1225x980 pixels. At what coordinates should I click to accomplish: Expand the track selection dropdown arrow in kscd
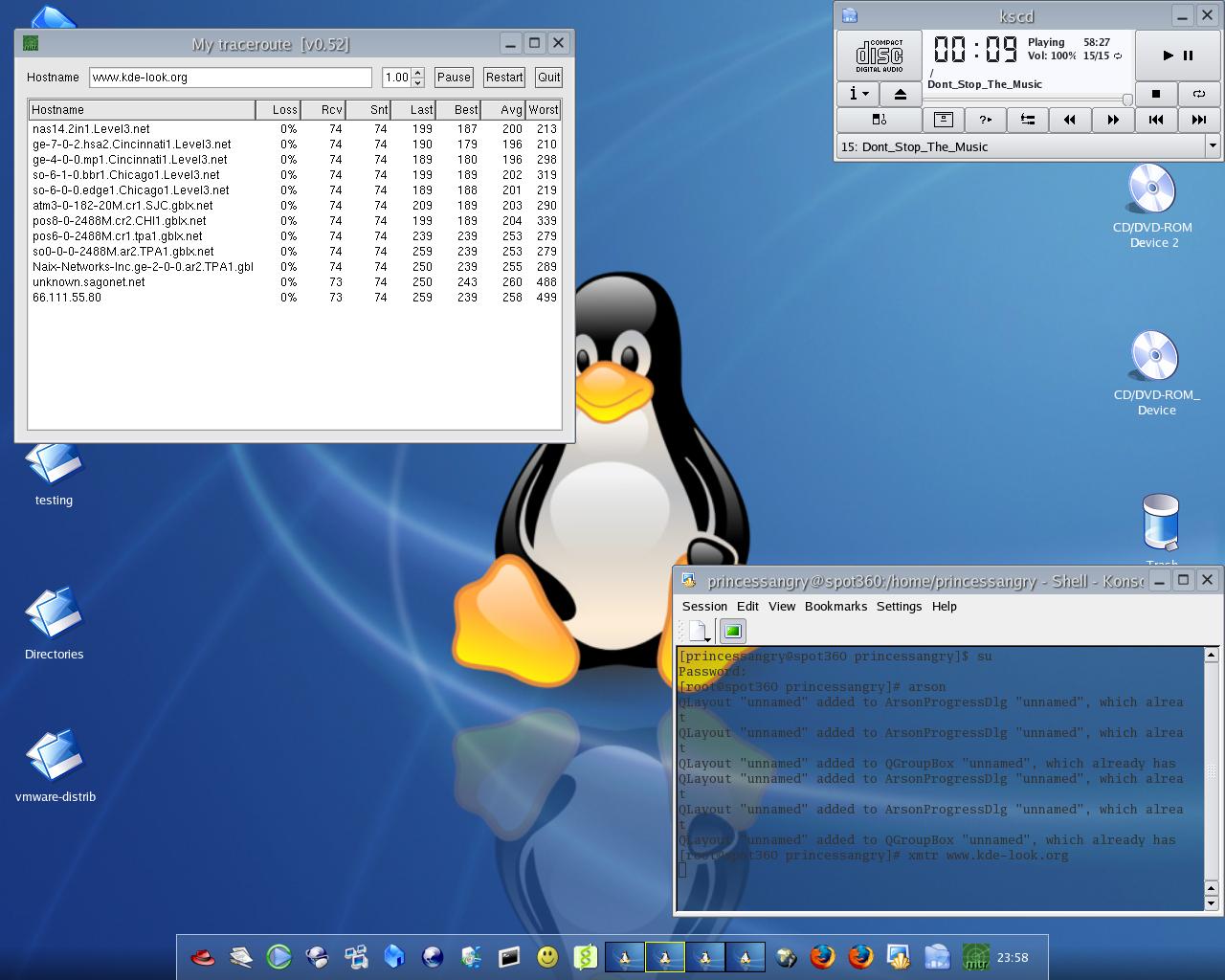click(1212, 146)
